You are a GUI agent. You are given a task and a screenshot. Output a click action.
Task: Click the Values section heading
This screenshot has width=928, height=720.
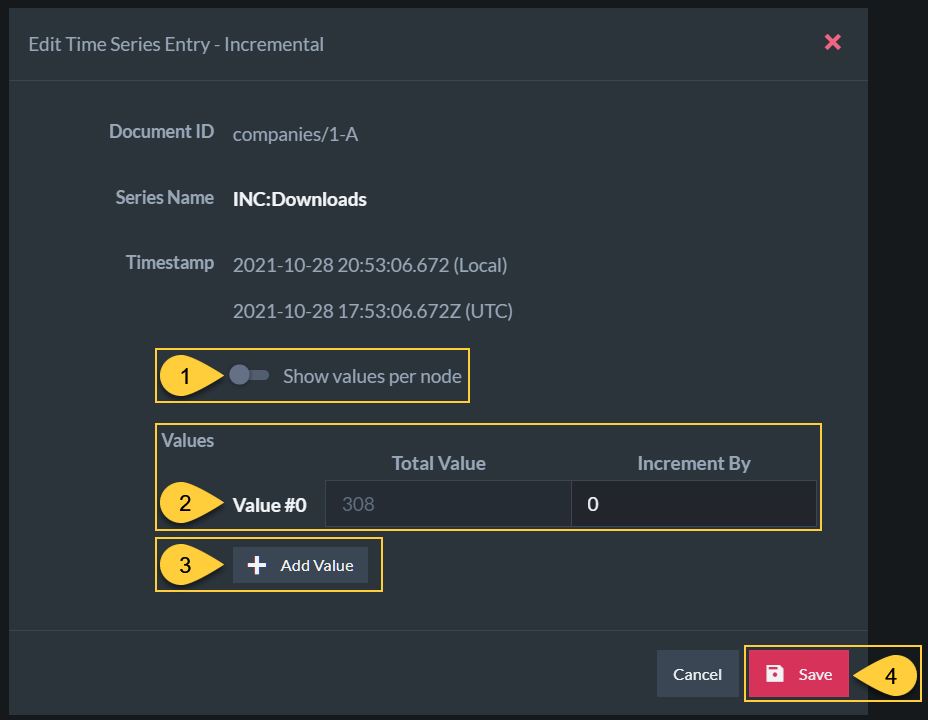coord(188,440)
